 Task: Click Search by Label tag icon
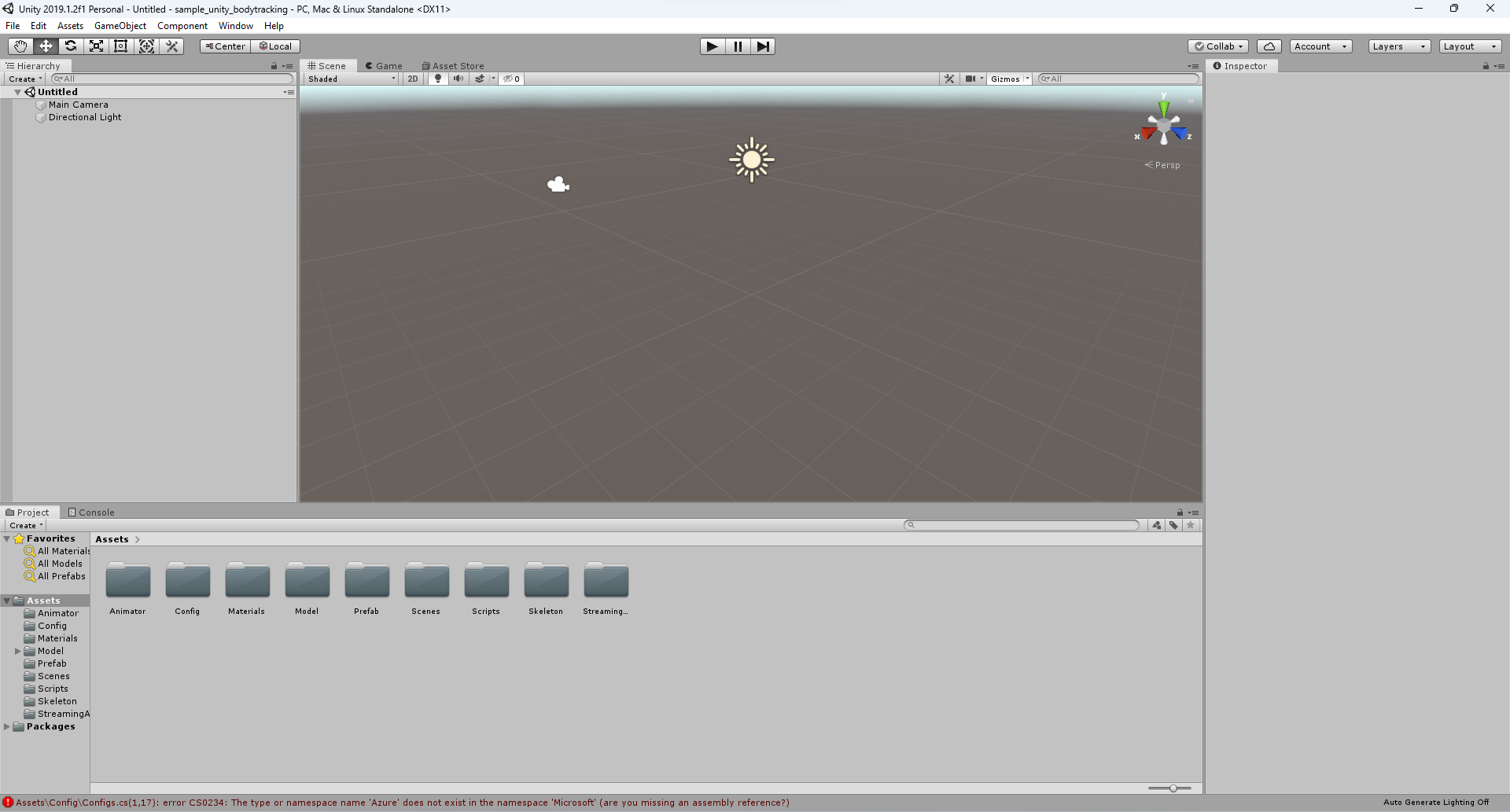1173,525
